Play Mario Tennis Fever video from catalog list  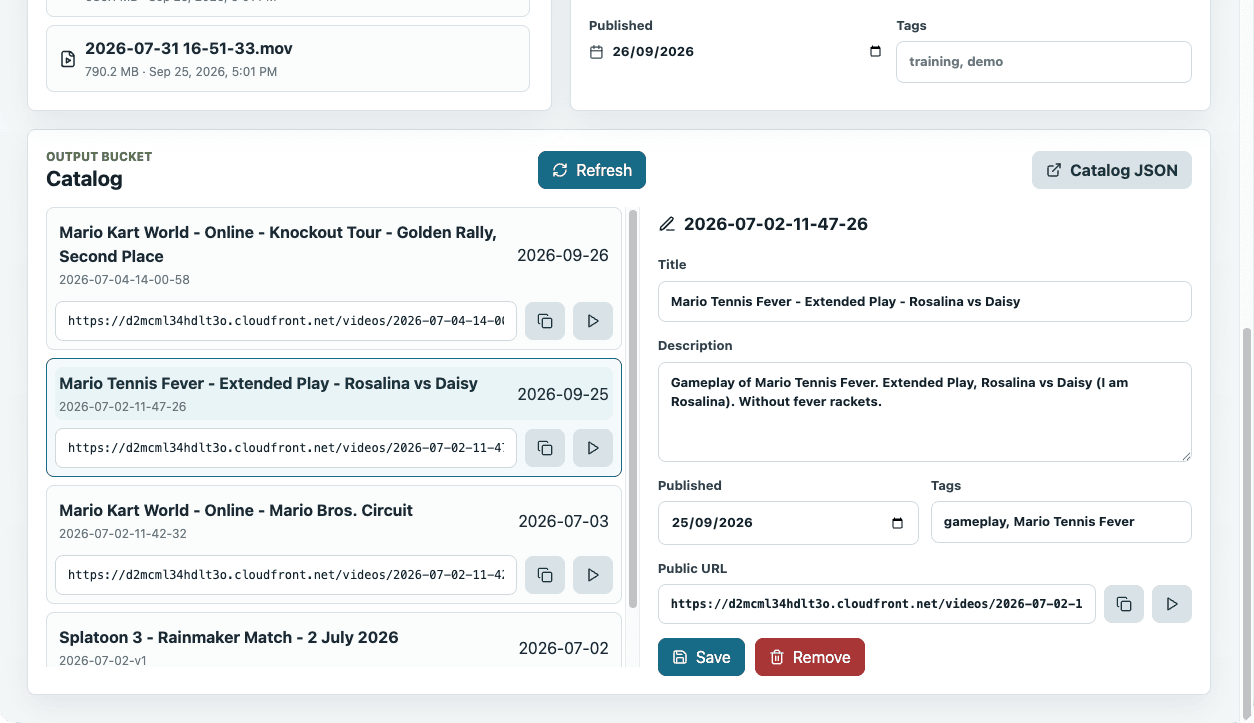(x=593, y=448)
